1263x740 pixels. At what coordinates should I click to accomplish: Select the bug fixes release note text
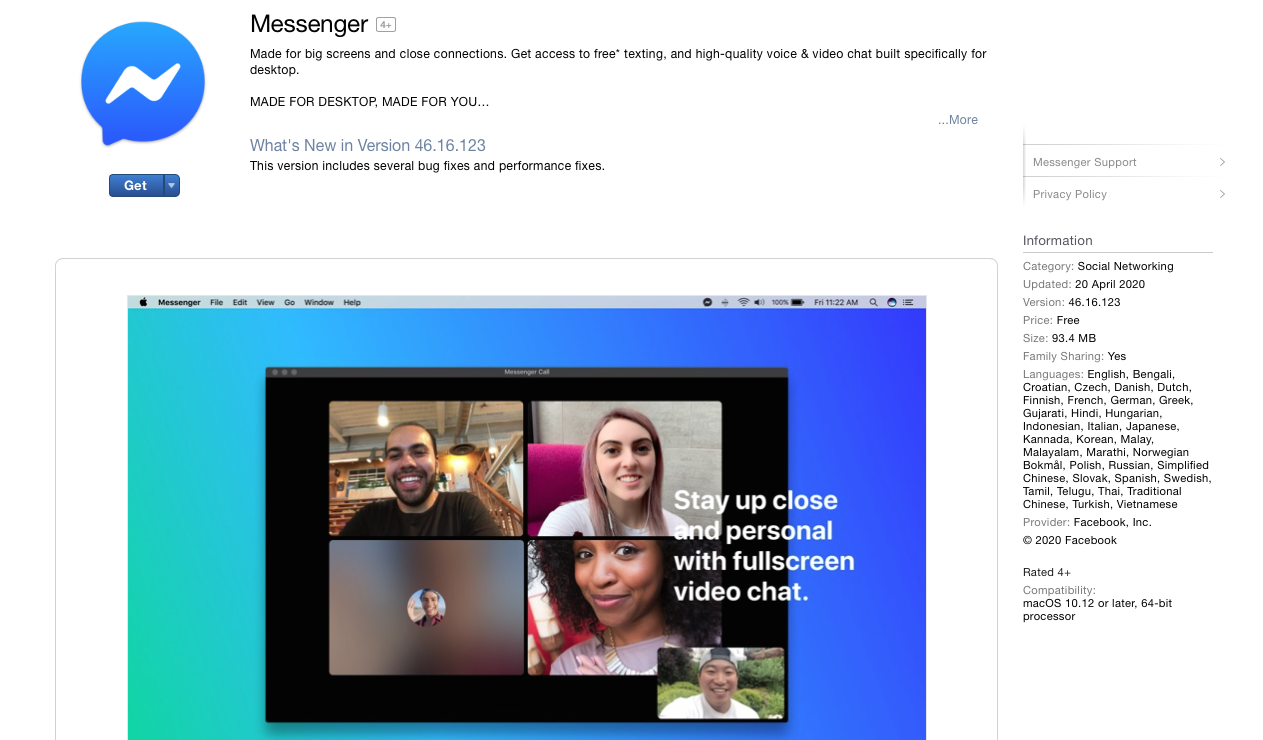pyautogui.click(x=427, y=166)
